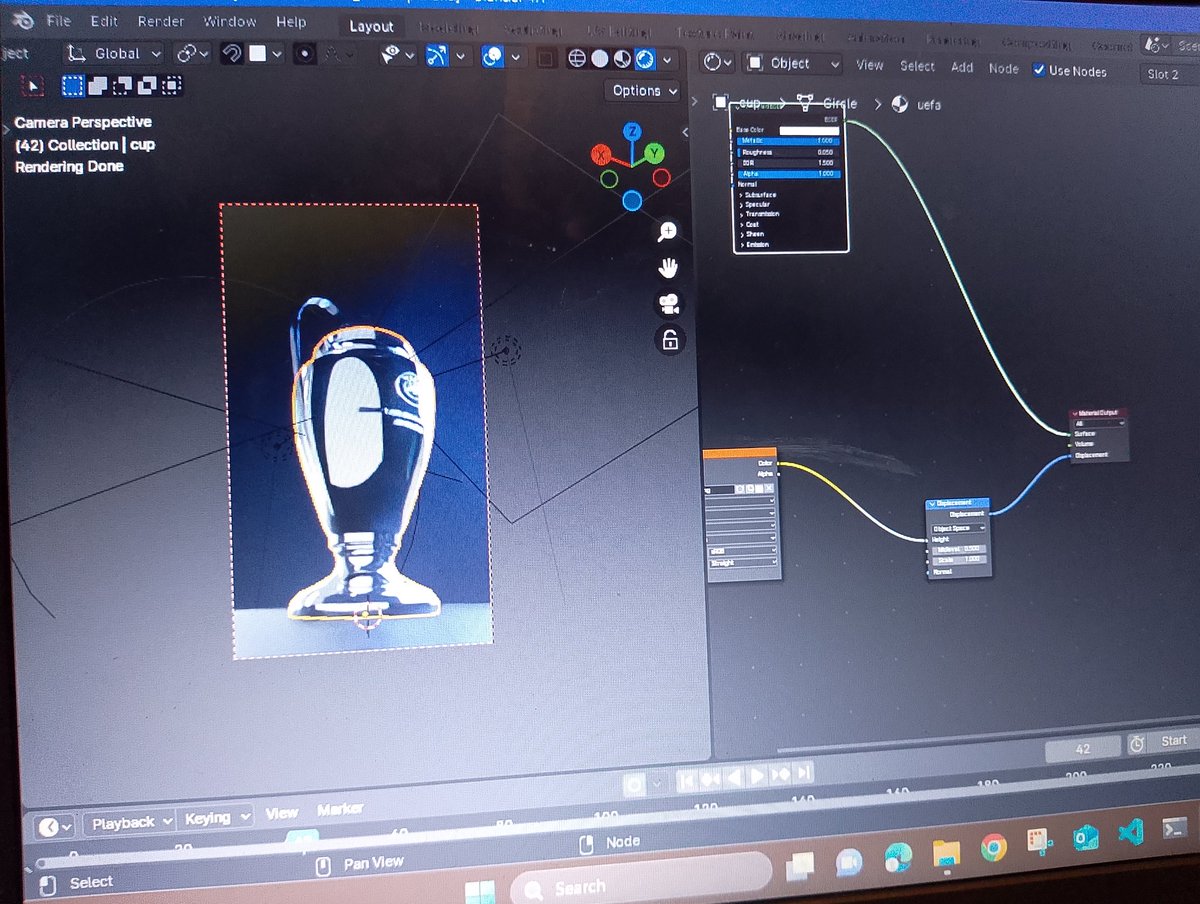Image resolution: width=1200 pixels, height=904 pixels.
Task: Switch to the Layout workspace tab
Action: [371, 26]
